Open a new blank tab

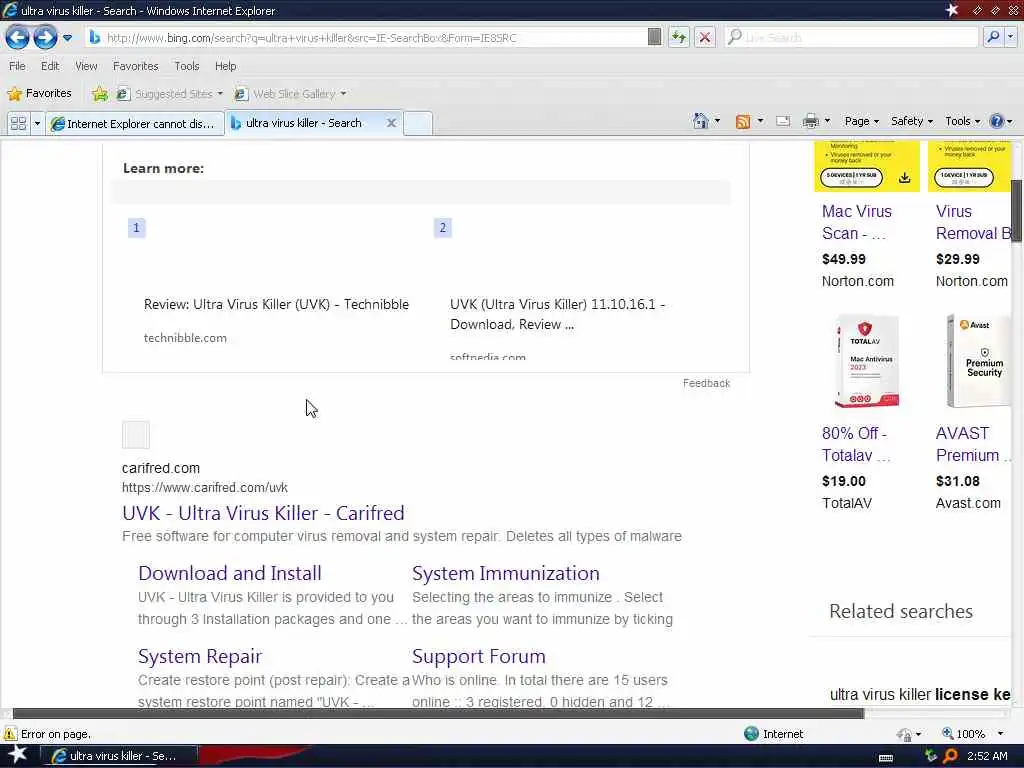click(418, 123)
